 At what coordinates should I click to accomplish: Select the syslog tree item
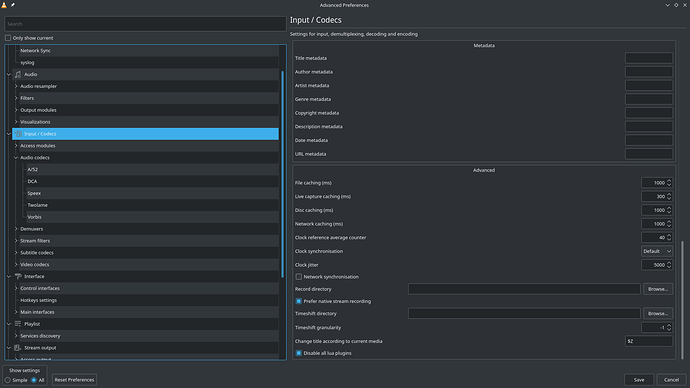click(27, 62)
